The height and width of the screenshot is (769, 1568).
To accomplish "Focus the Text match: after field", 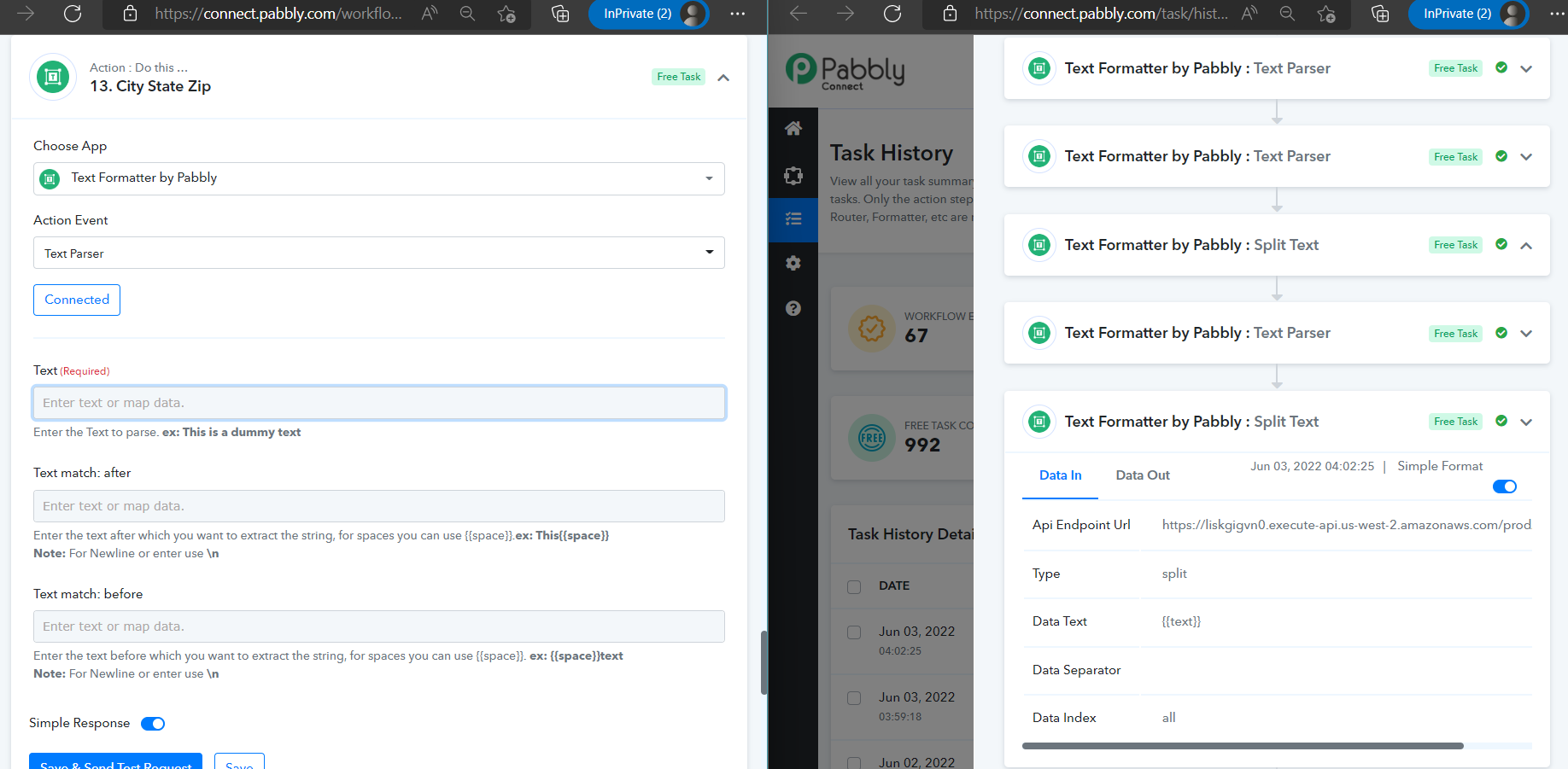I will (x=379, y=506).
